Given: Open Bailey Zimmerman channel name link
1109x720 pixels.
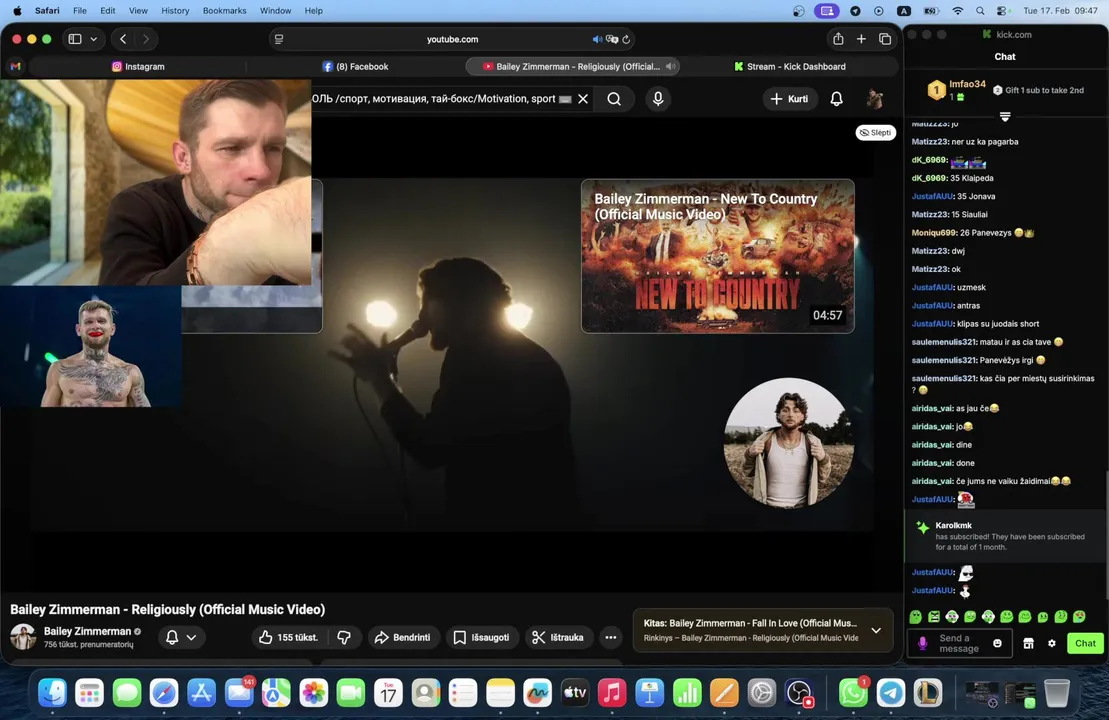Looking at the screenshot, I should pyautogui.click(x=88, y=631).
